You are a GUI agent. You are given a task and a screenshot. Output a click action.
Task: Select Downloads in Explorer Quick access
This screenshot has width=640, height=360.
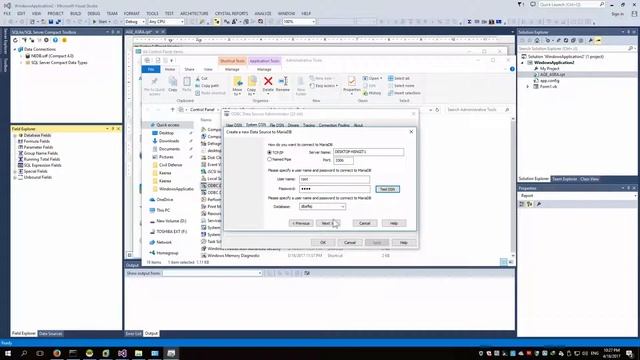[x=169, y=141]
